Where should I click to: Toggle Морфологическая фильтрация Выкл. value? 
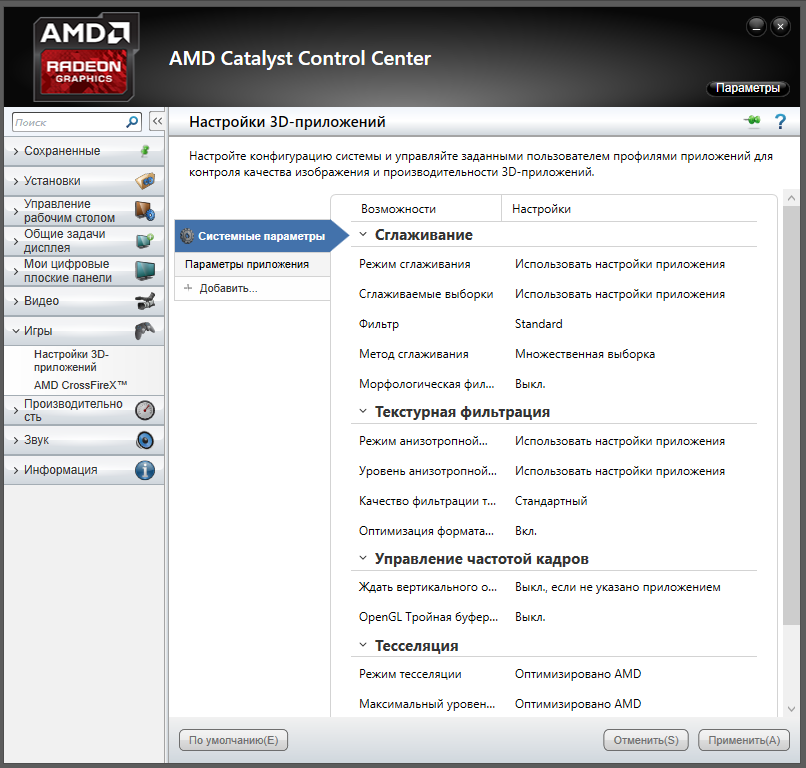[x=530, y=384]
